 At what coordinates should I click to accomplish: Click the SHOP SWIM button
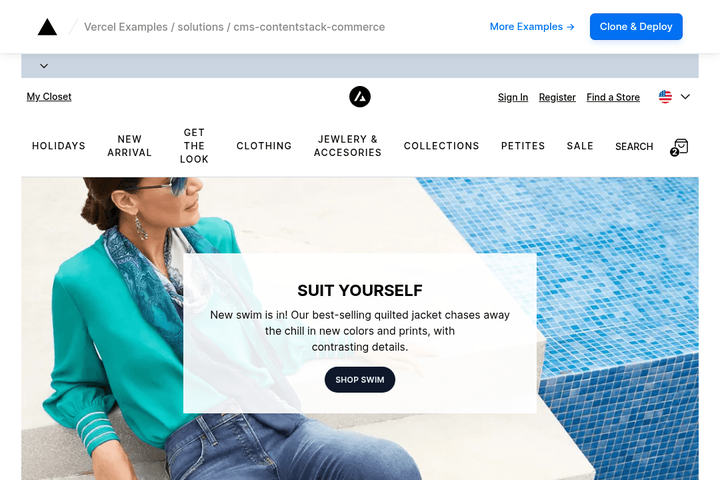click(360, 380)
